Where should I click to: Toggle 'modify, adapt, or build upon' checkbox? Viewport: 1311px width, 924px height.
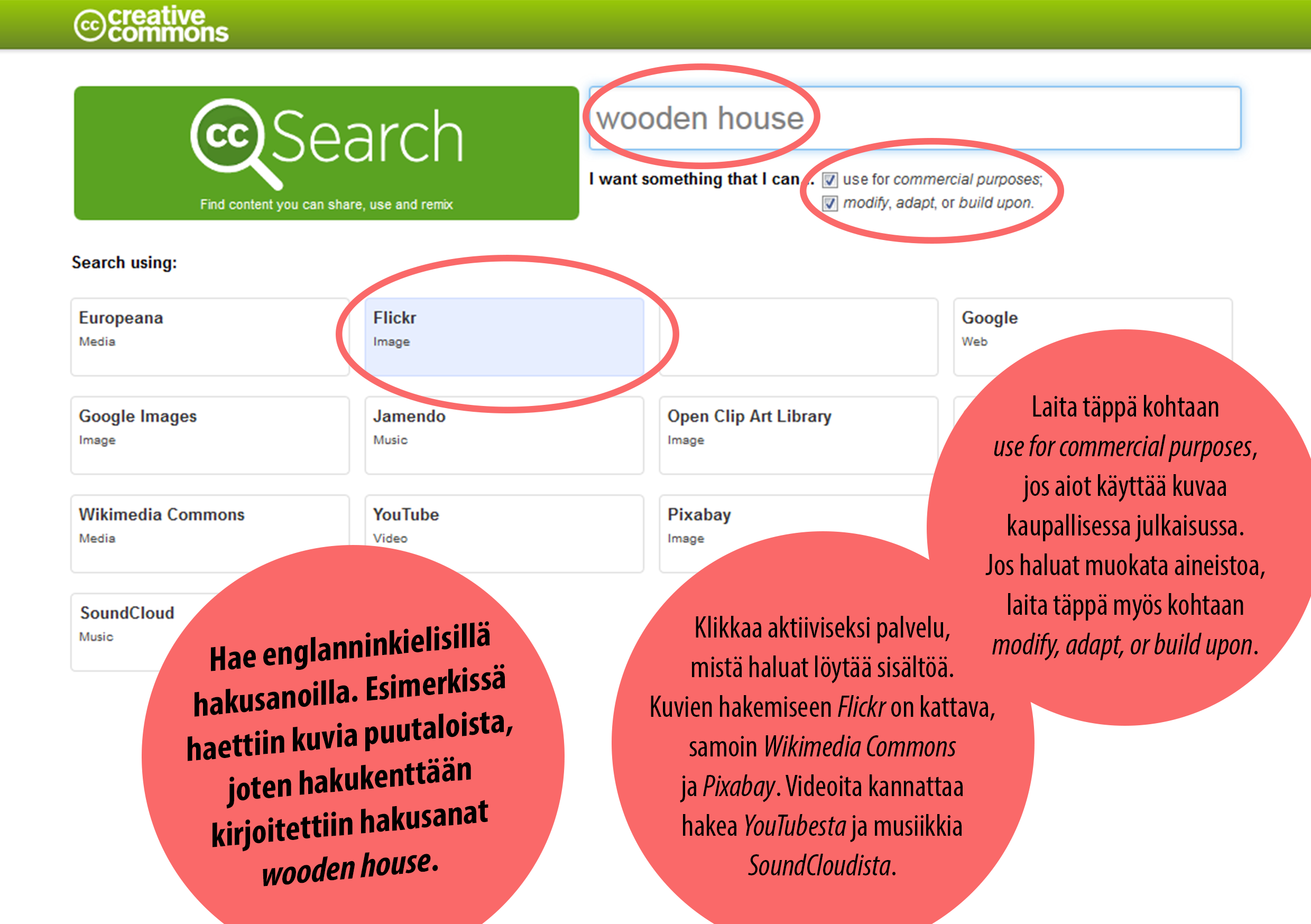[x=829, y=204]
